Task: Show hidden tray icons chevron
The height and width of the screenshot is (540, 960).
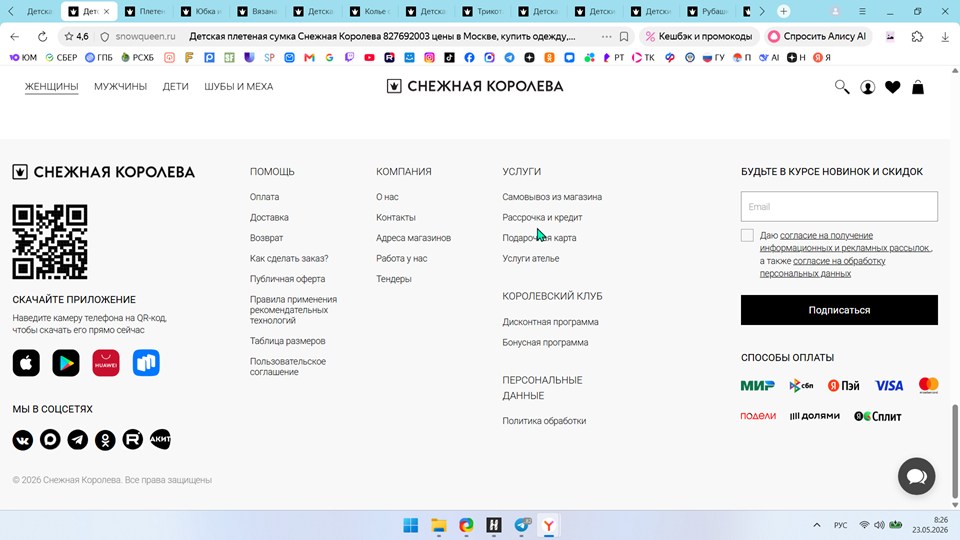Action: tap(817, 525)
